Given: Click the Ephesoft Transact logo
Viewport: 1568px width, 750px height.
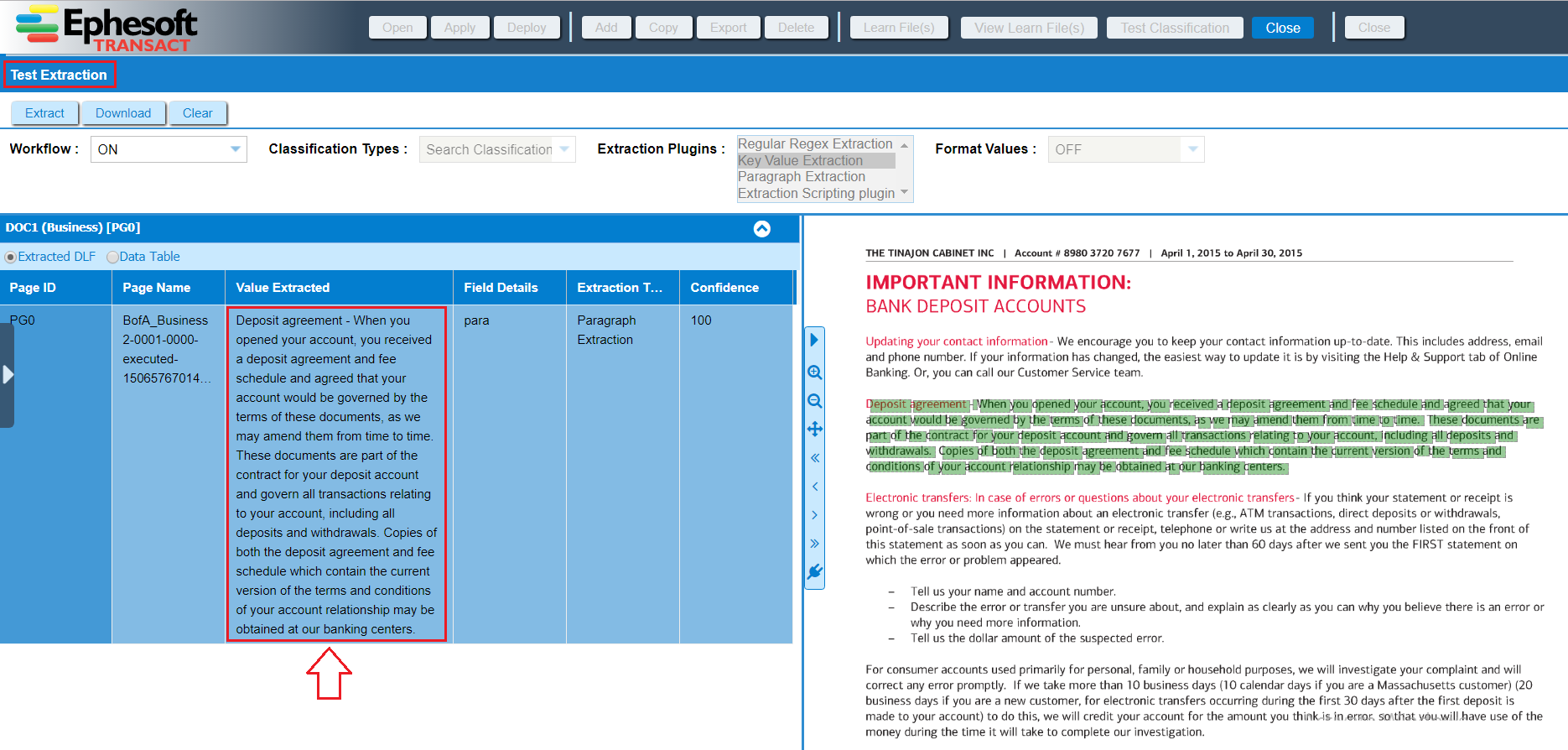Looking at the screenshot, I should (106, 29).
